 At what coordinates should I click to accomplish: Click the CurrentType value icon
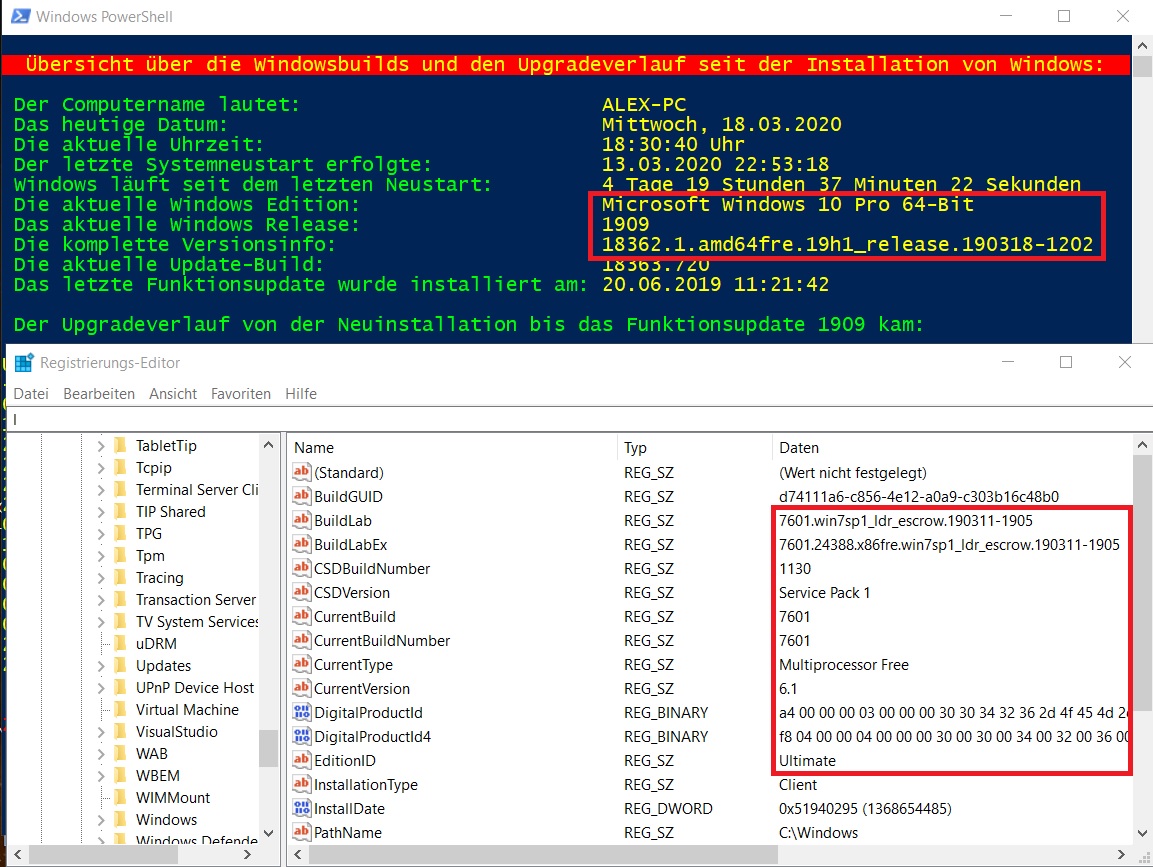click(301, 665)
